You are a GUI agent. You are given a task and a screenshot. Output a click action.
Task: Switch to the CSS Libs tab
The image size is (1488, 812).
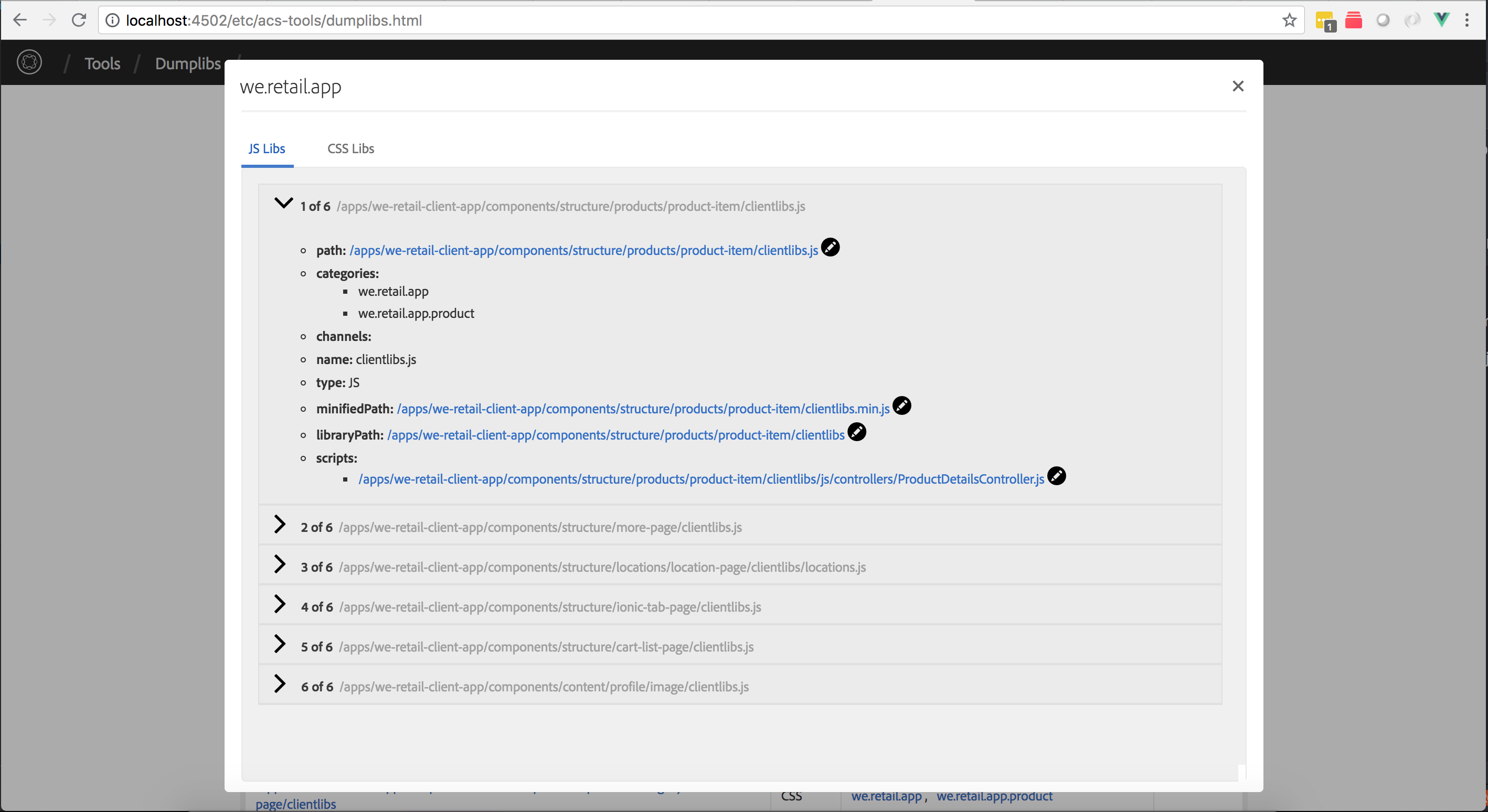(x=350, y=149)
